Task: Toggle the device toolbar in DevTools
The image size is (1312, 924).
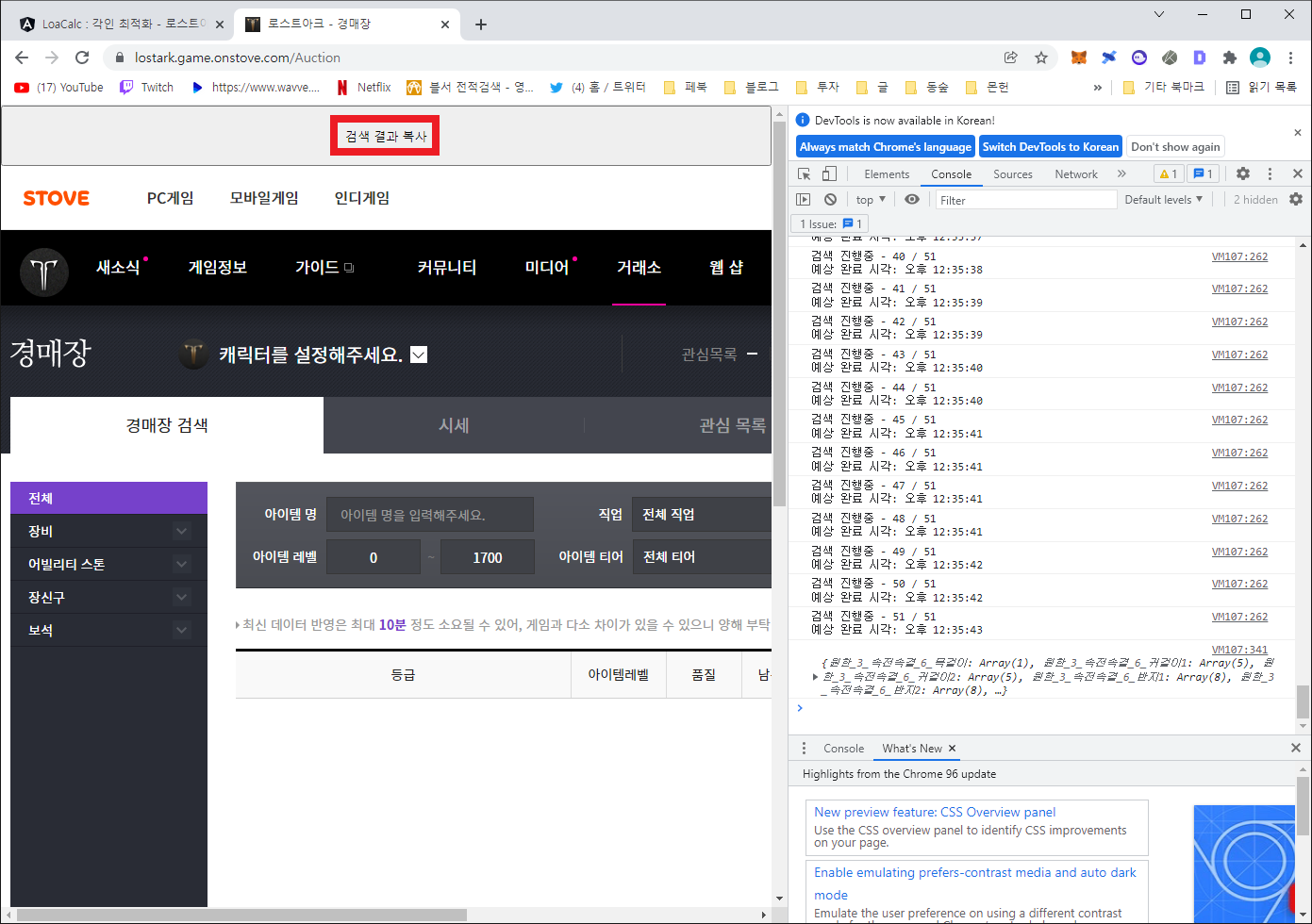Action: click(x=830, y=173)
